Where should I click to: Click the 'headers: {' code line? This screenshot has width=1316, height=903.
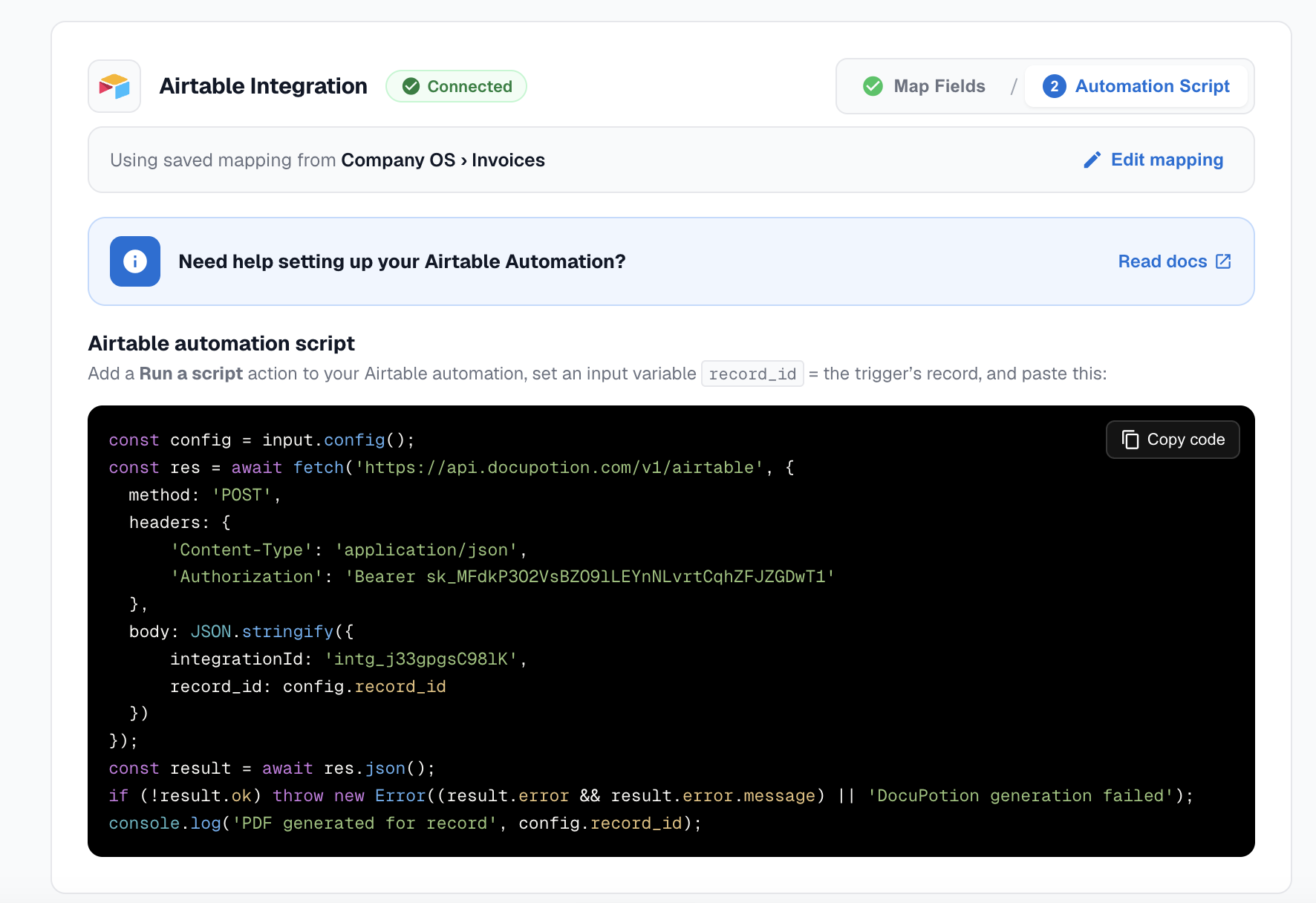pyautogui.click(x=180, y=522)
